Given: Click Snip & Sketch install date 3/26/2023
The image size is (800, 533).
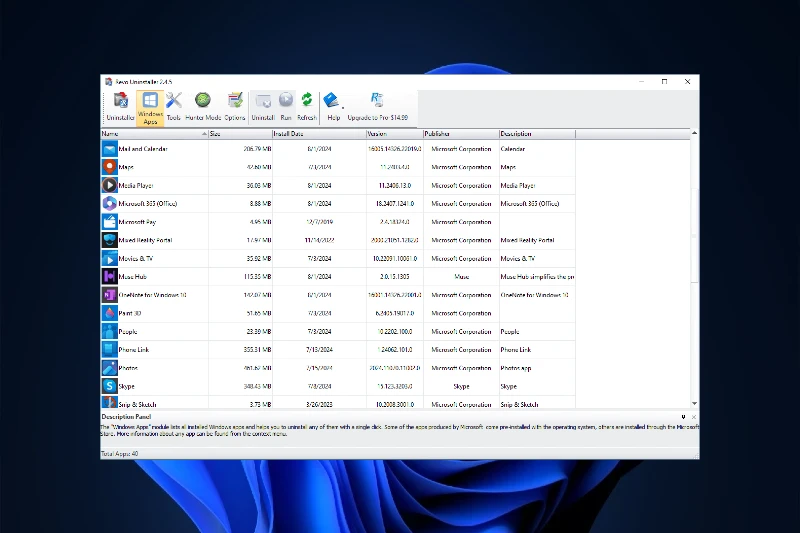Looking at the screenshot, I should tap(319, 404).
